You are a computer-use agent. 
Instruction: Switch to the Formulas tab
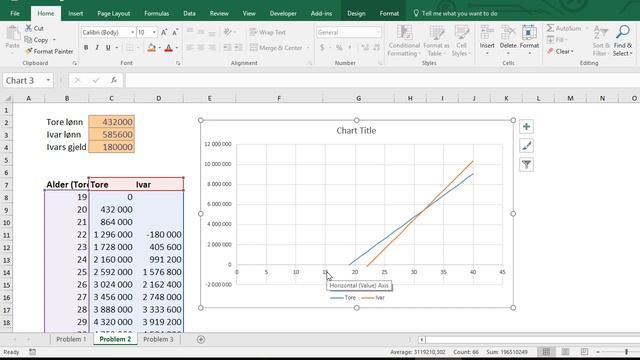coord(156,13)
